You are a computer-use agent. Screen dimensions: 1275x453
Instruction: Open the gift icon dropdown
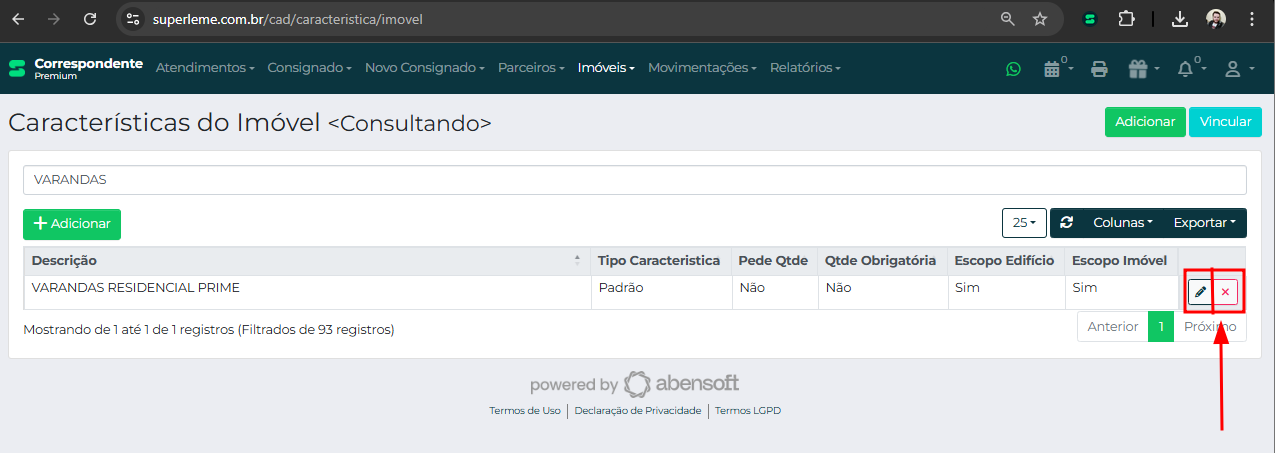click(1143, 69)
